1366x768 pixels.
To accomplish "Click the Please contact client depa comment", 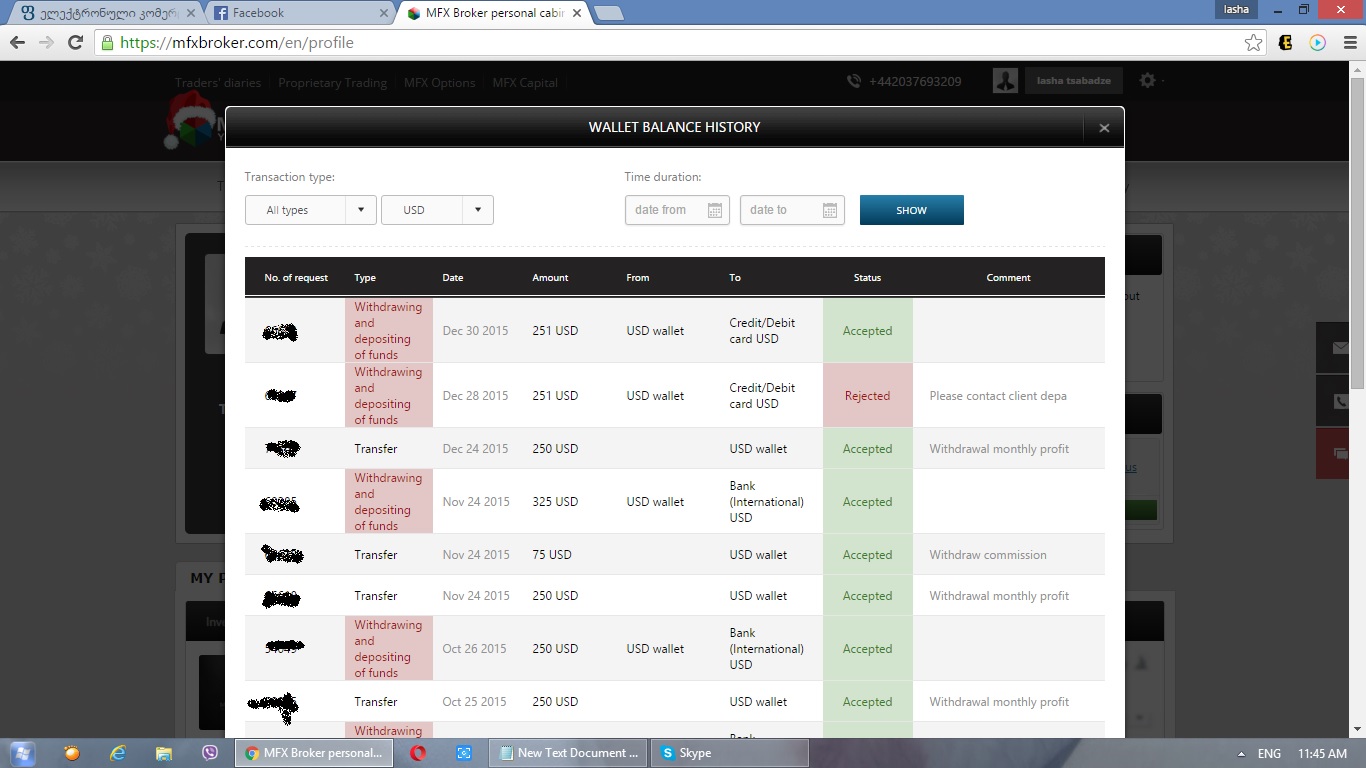I will pos(998,396).
